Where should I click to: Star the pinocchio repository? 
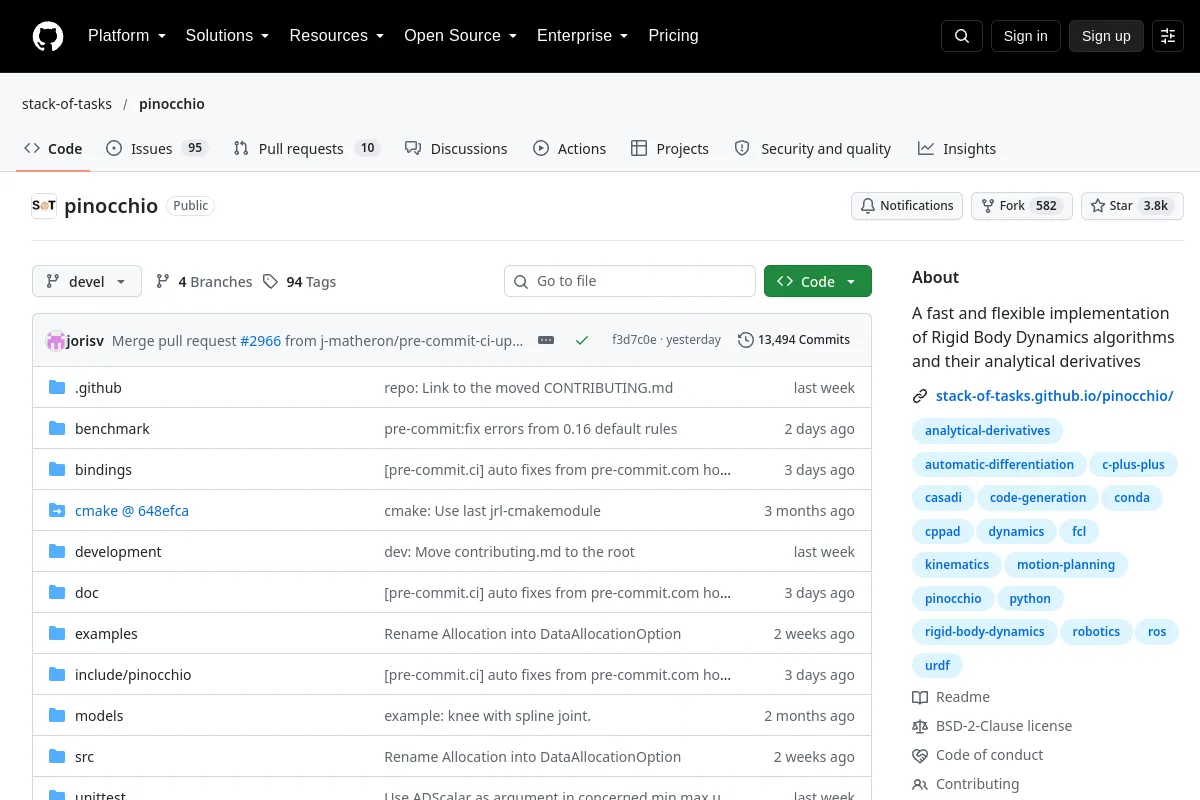1132,206
